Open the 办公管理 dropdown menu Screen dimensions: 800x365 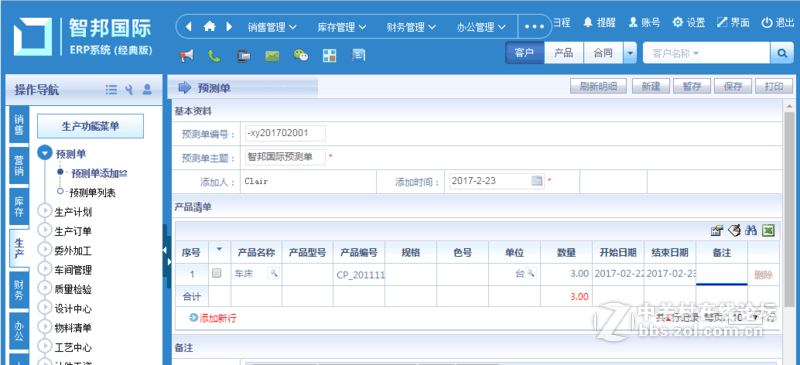pos(481,27)
